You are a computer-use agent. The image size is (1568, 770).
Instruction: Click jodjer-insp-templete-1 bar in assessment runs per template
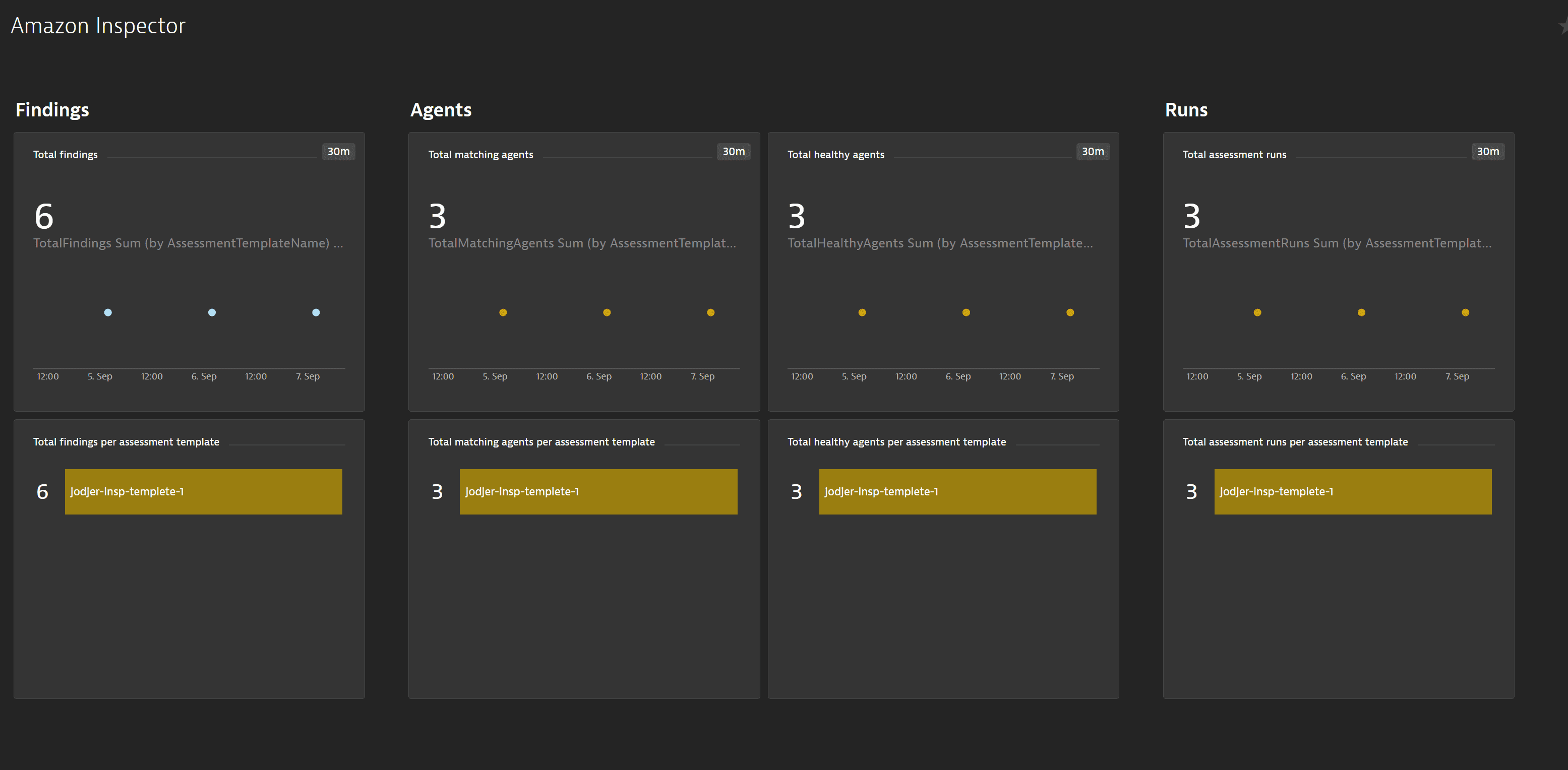1353,491
